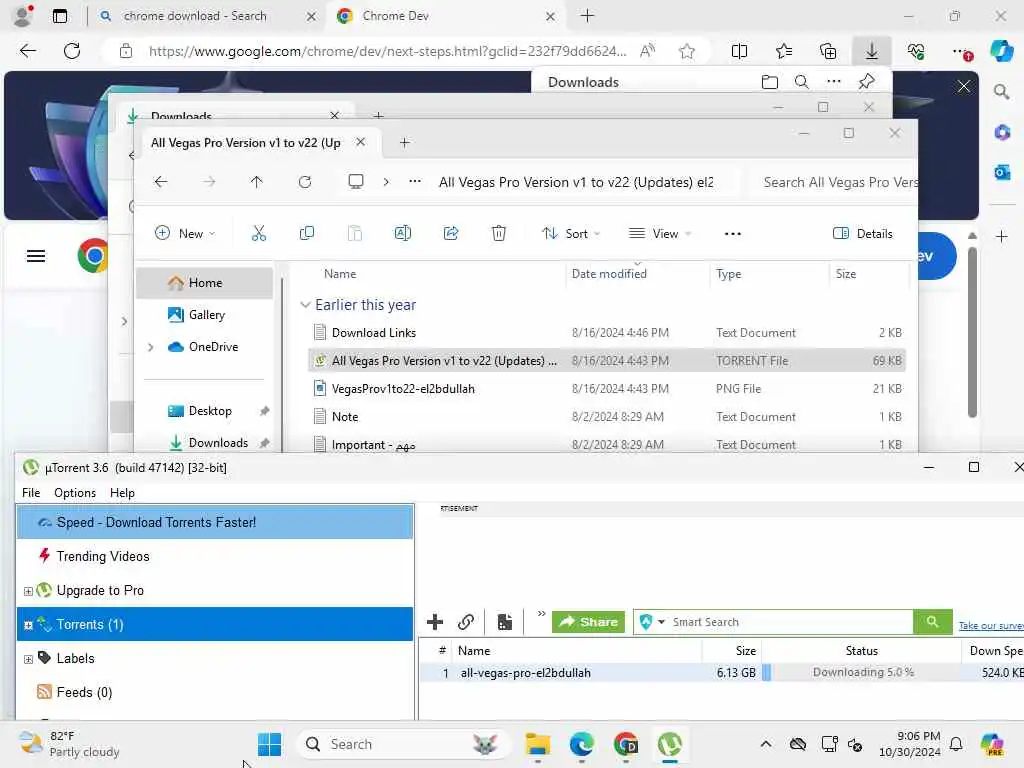The image size is (1024, 768).
Task: Add this page to favorites star
Action: tap(686, 51)
